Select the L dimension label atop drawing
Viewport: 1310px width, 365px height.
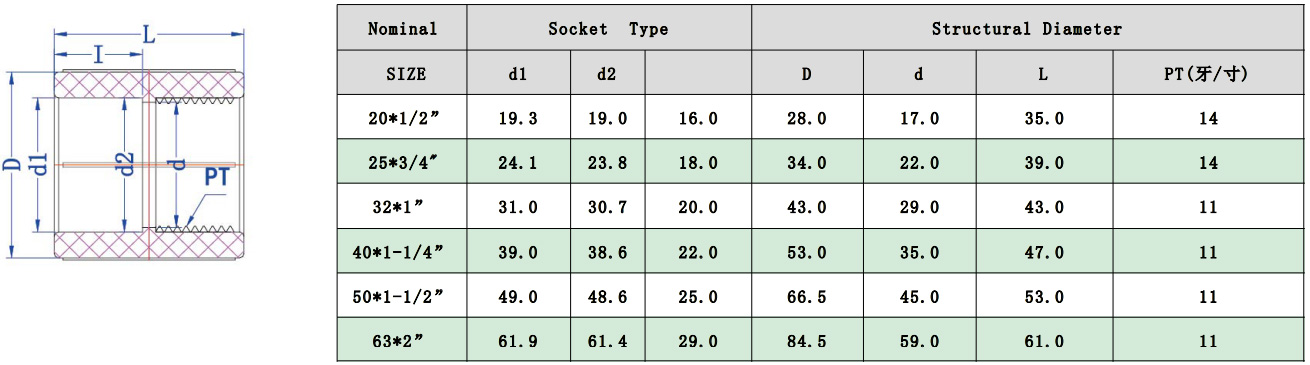pos(148,35)
